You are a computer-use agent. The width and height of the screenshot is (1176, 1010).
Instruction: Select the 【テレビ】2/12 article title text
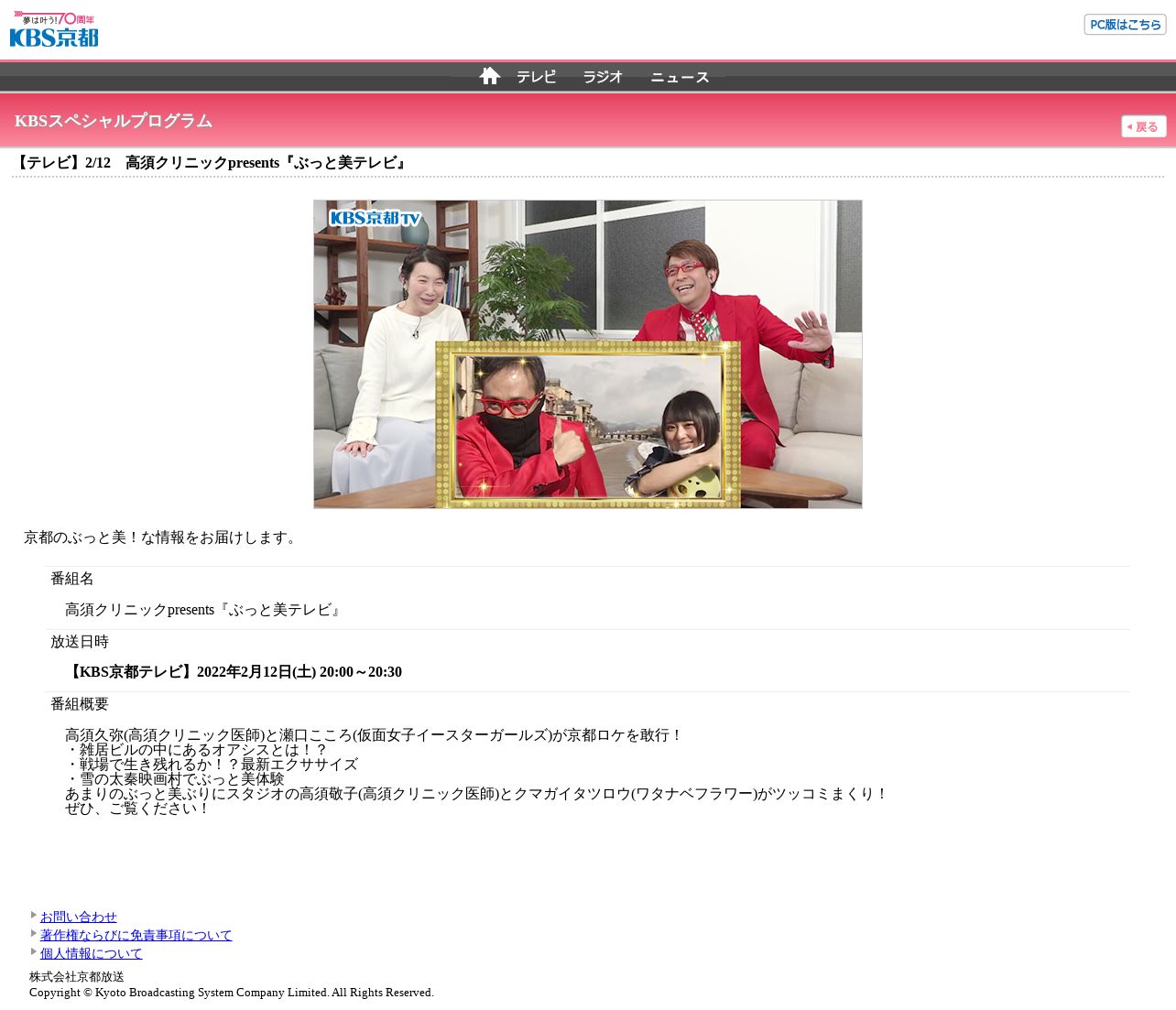point(212,163)
